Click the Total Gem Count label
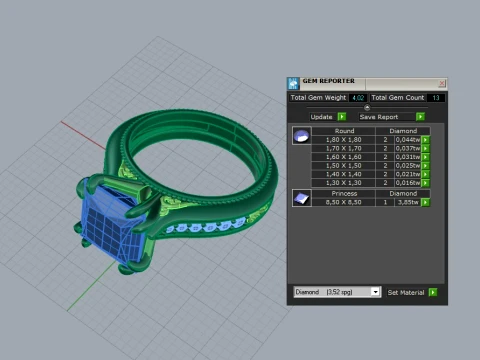480x360 pixels. tap(398, 98)
